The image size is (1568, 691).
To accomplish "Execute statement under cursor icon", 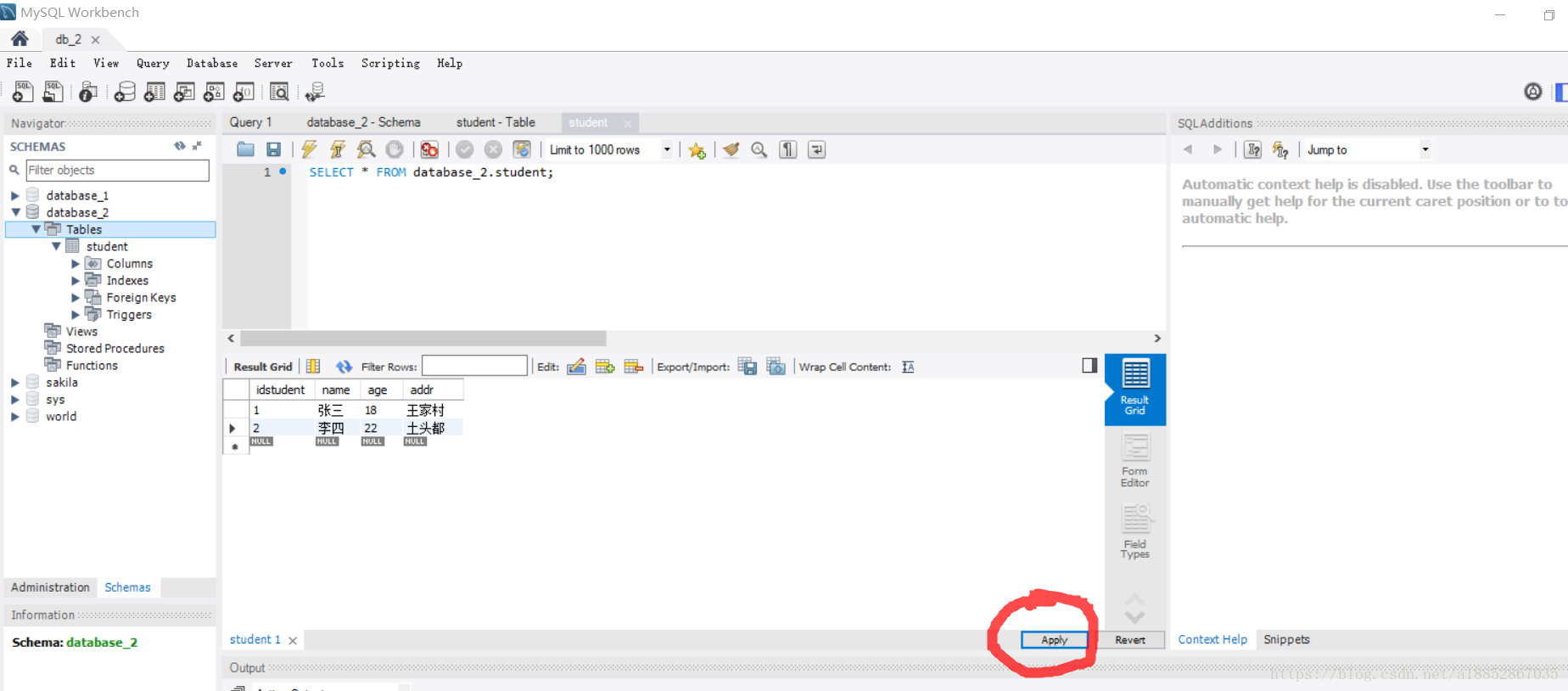I will point(338,149).
